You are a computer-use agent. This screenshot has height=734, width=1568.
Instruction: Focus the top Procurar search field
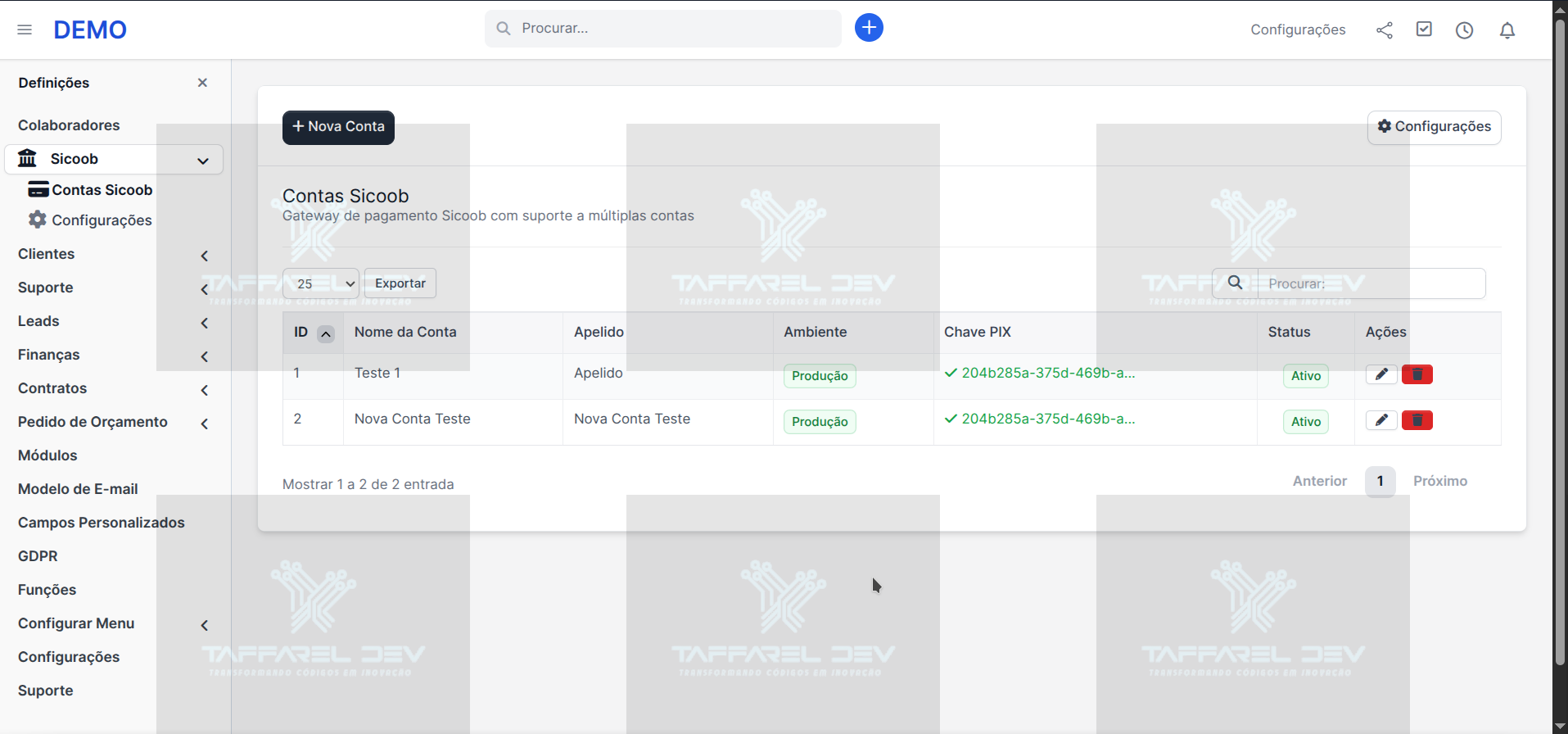[663, 29]
